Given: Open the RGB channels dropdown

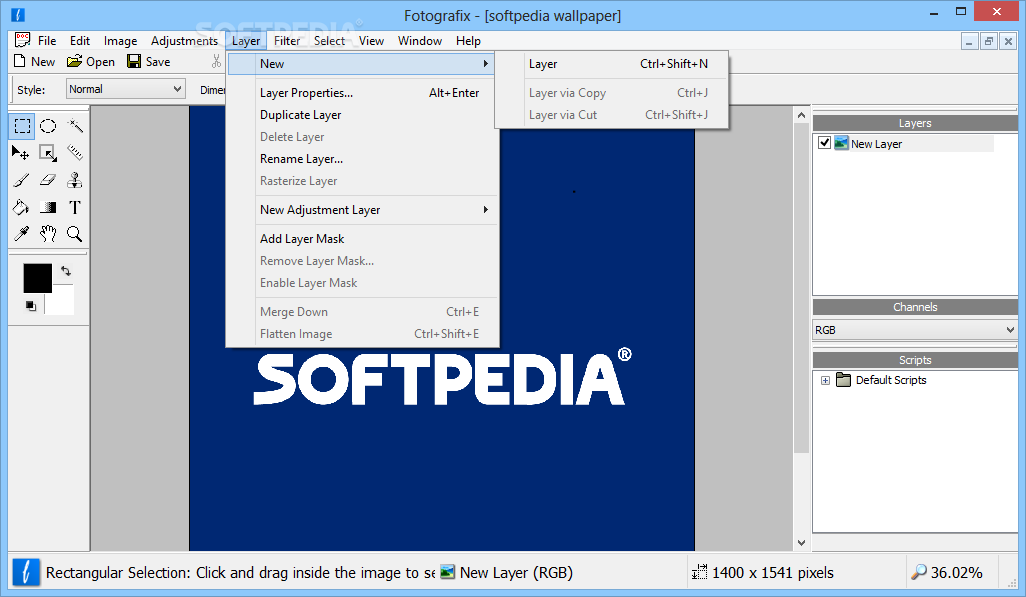Looking at the screenshot, I should [915, 330].
